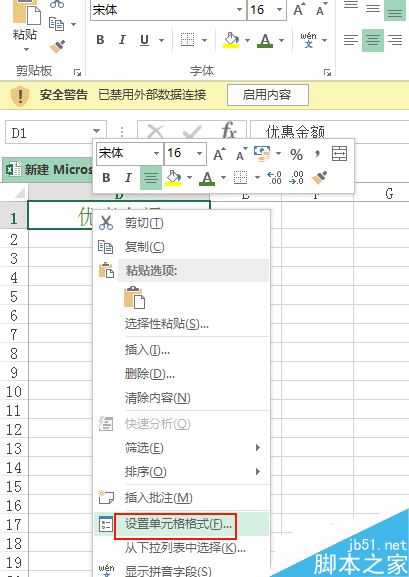
Task: Choose 清除内容(N) from the context menu
Action: (182, 397)
